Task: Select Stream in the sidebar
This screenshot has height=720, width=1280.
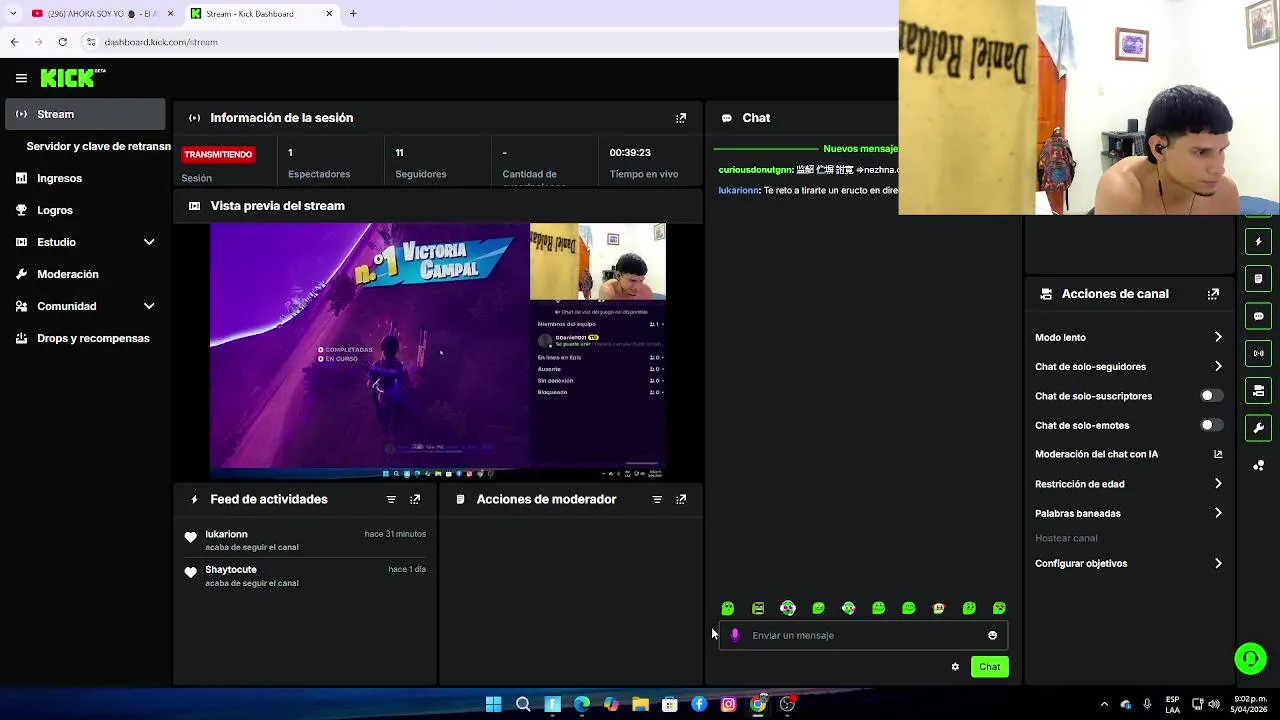Action: (x=85, y=114)
